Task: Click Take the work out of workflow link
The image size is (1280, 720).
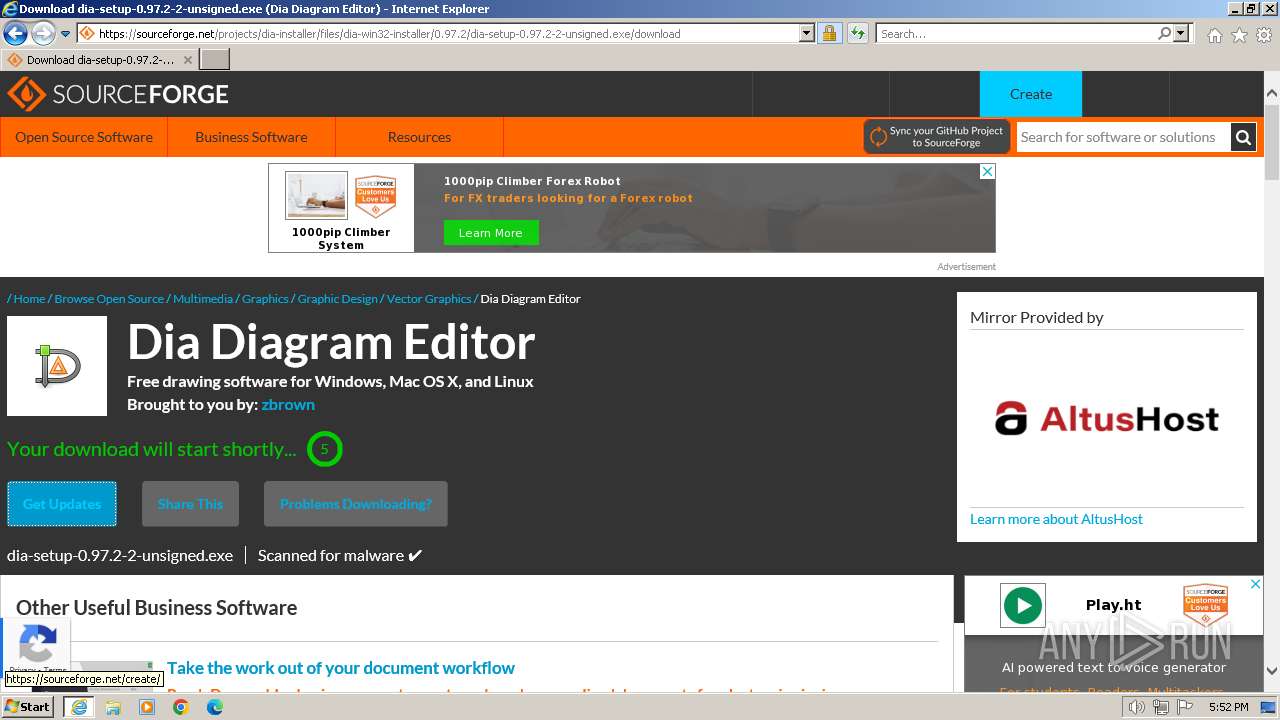Action: [x=341, y=668]
